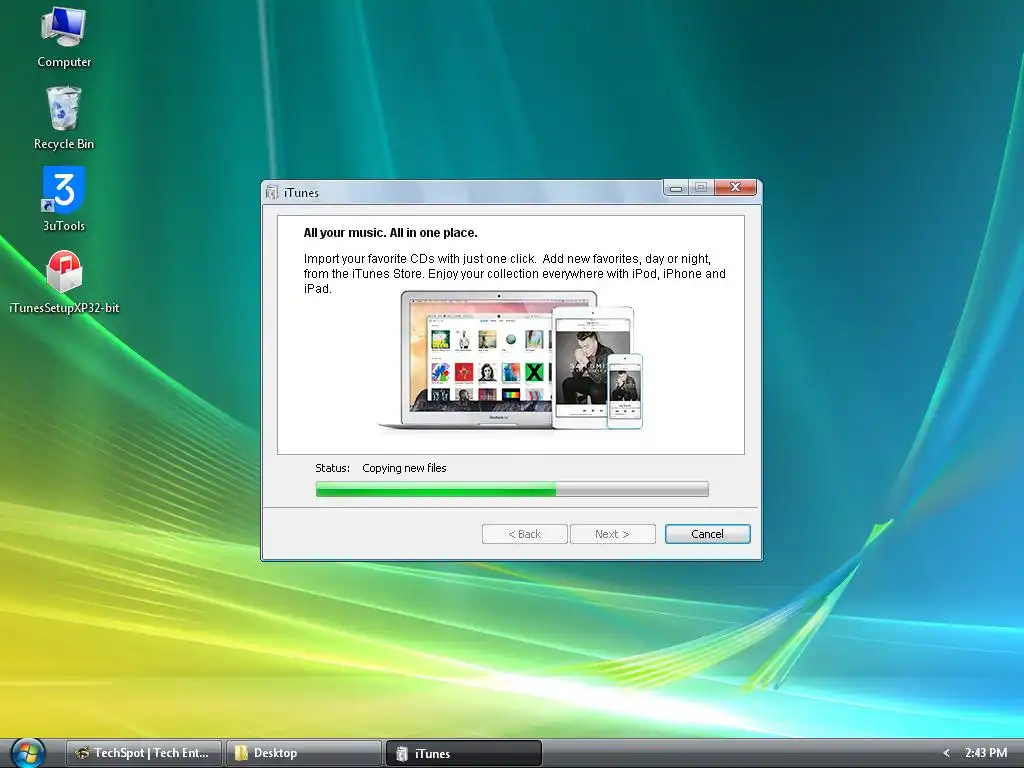This screenshot has width=1024, height=768.
Task: Click the 'Status:' label
Action: (x=332, y=468)
